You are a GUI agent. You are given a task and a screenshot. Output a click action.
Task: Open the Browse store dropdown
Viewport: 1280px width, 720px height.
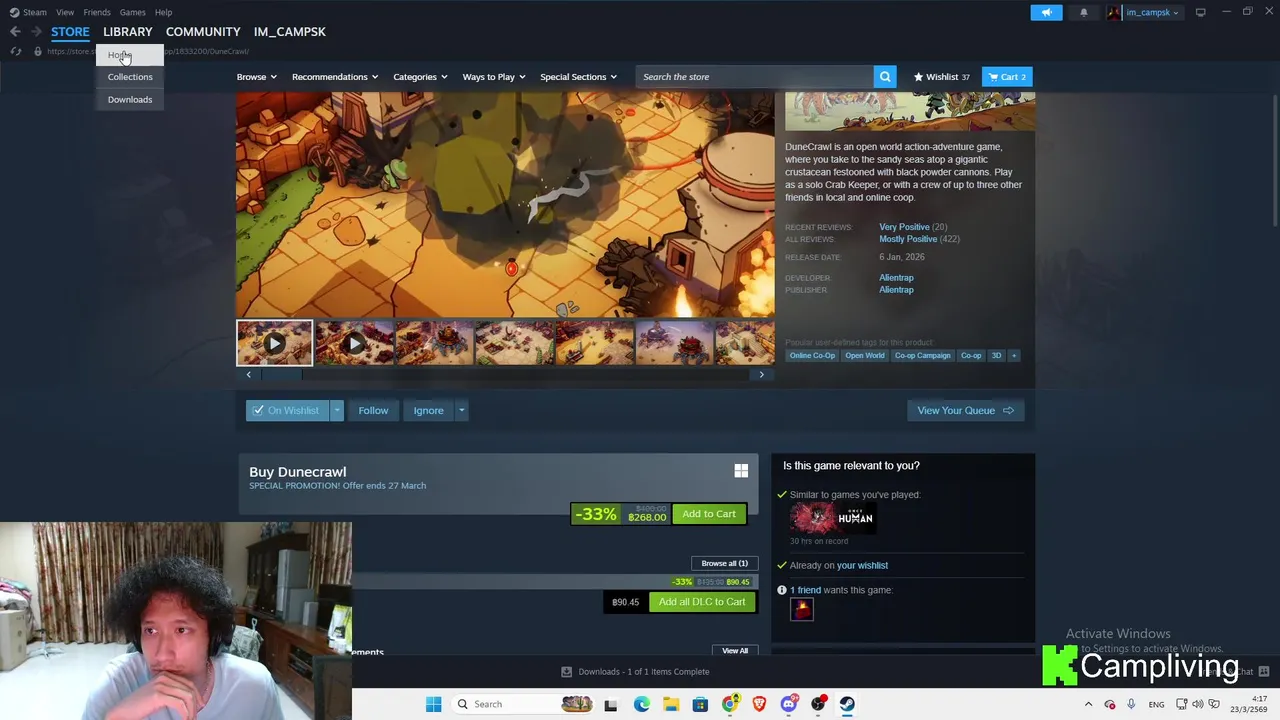257,77
